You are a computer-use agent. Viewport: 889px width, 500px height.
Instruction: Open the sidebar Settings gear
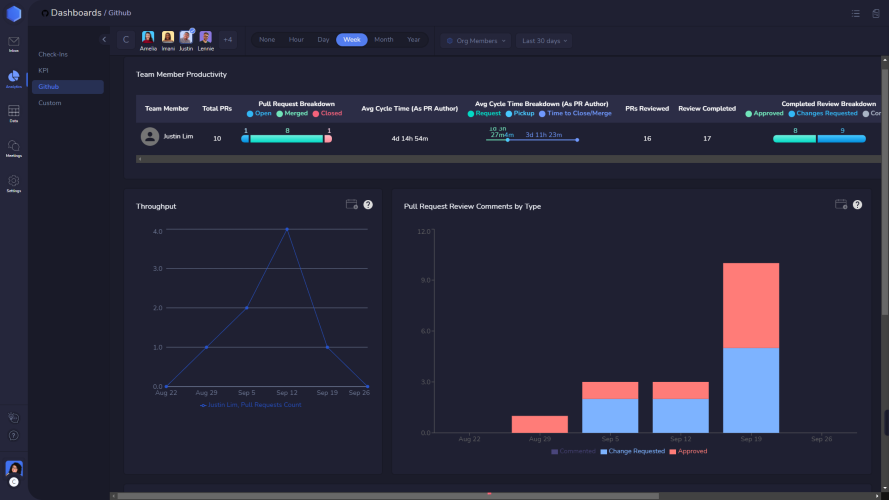[14, 184]
